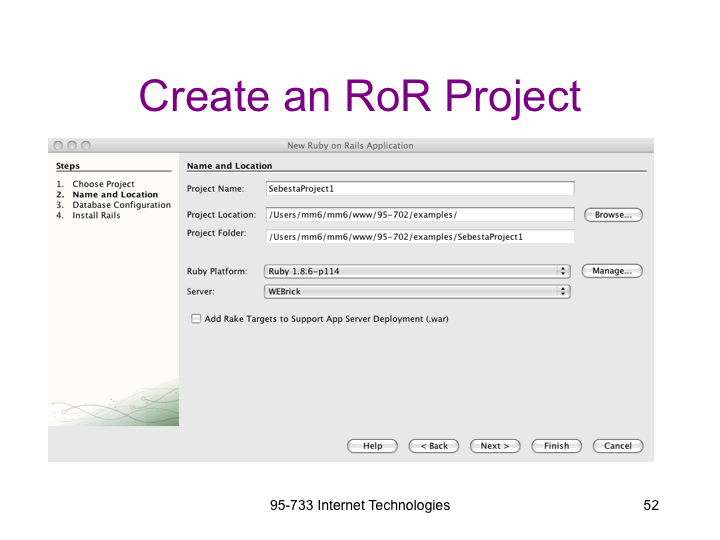Click the 'Name and Location' panel heading

(x=230, y=166)
